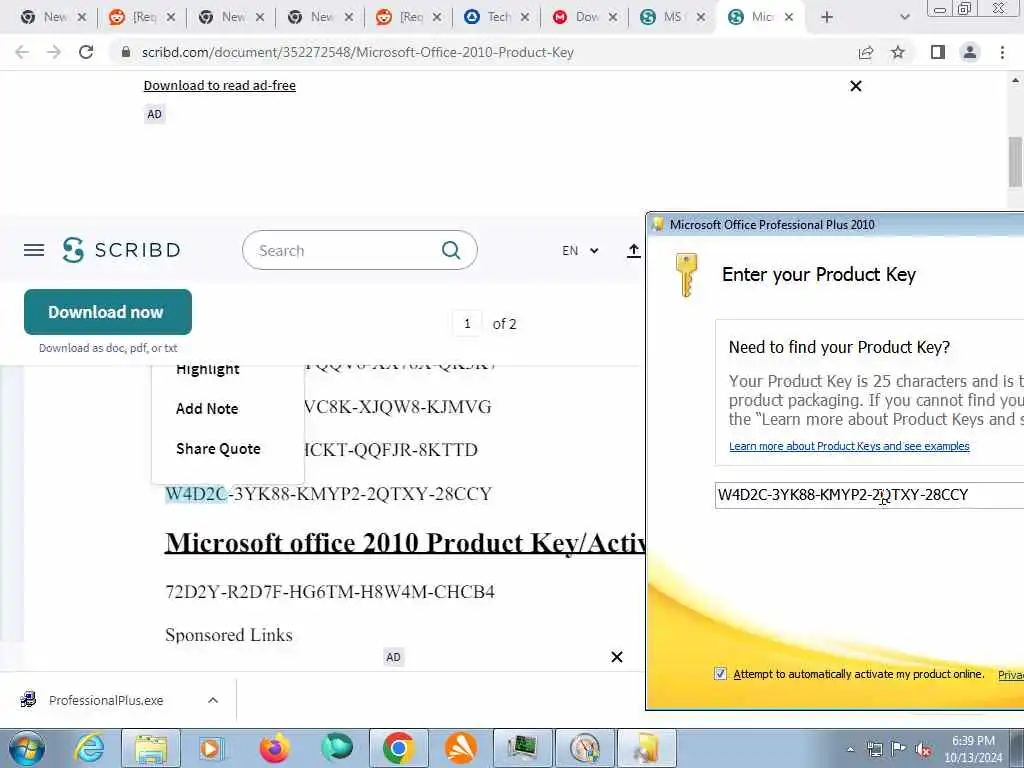The width and height of the screenshot is (1024, 768).
Task: Click the Chrome taskbar icon
Action: [398, 748]
